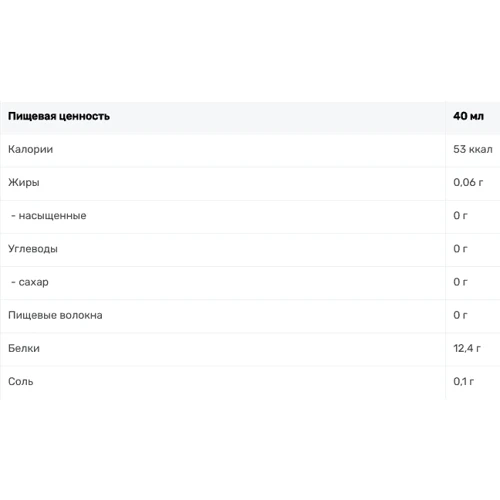This screenshot has height=500, width=500.
Task: Click the 'Пищевая ценность' header cell
Action: pyautogui.click(x=59, y=116)
